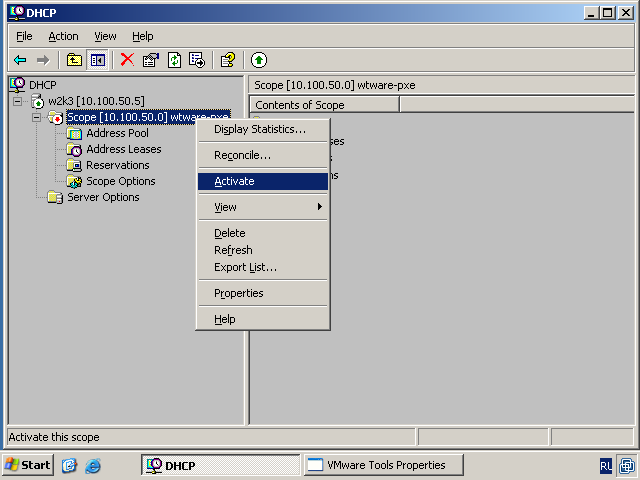This screenshot has height=480, width=640.
Task: Click the Refresh toolbar icon
Action: coord(174,60)
